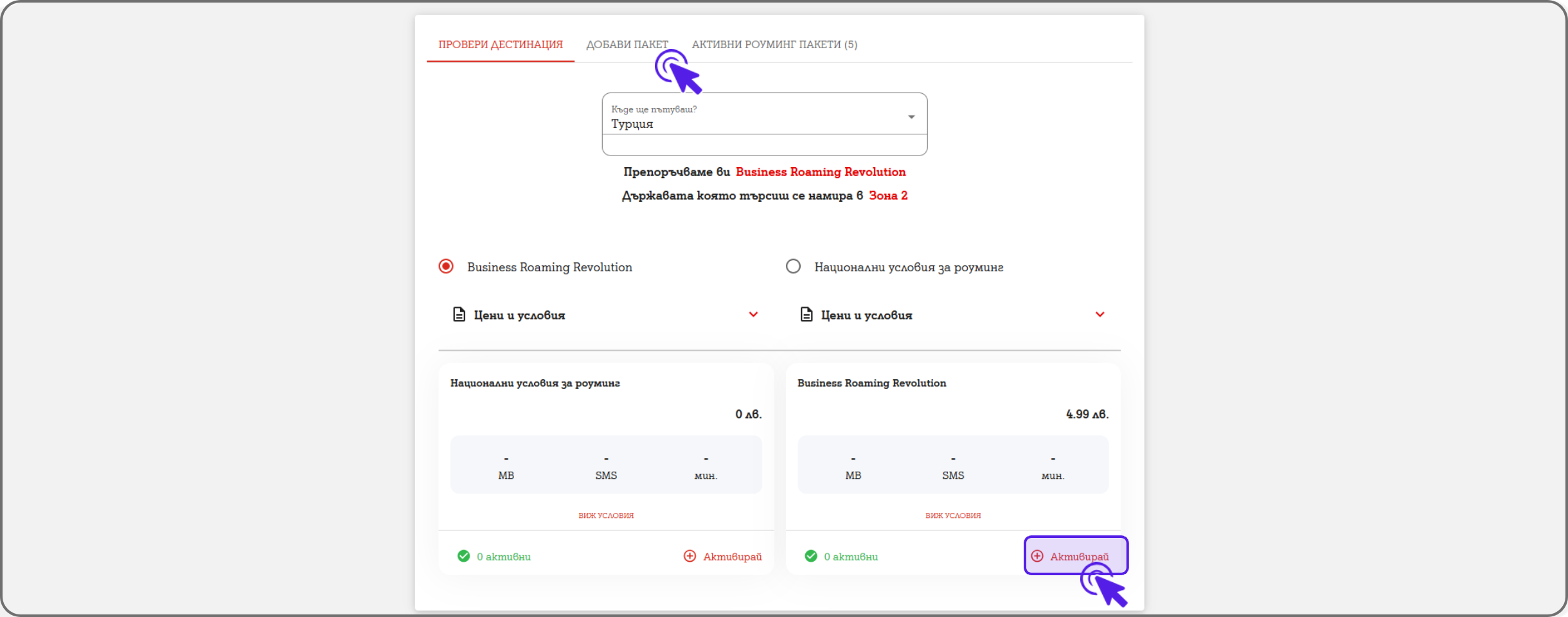
Task: Click the red Зона 2 text
Action: point(888,195)
